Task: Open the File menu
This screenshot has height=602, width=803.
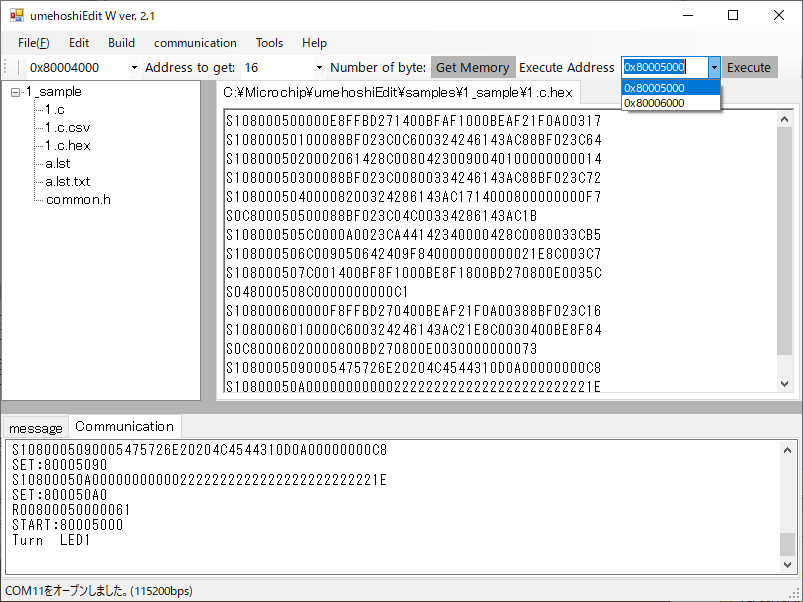Action: (x=33, y=43)
